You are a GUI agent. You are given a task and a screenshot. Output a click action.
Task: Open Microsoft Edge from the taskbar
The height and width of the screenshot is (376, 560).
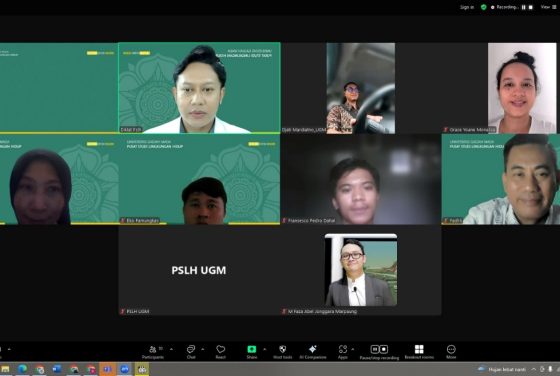(x=22, y=369)
